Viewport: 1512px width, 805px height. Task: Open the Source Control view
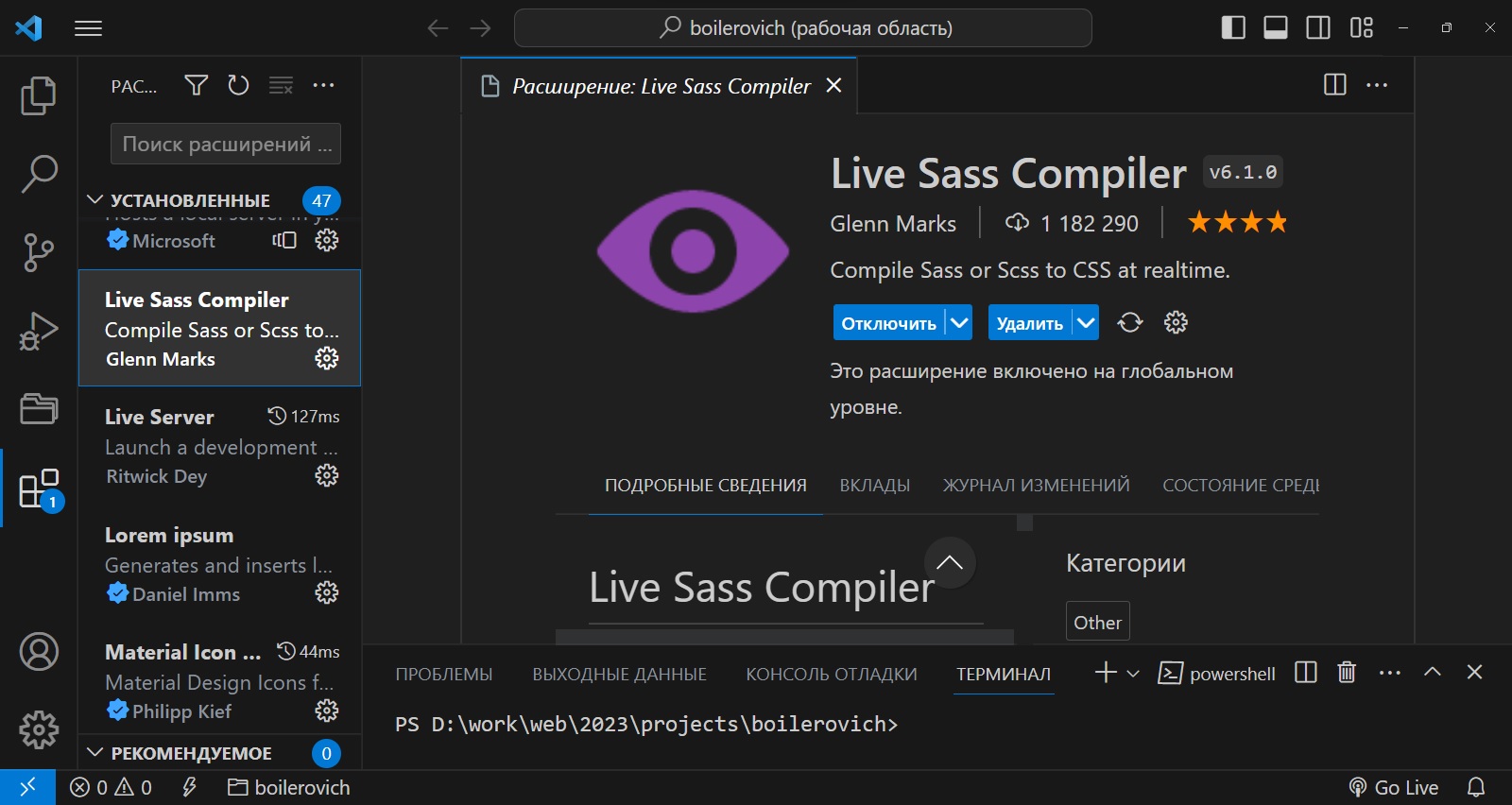click(x=39, y=252)
